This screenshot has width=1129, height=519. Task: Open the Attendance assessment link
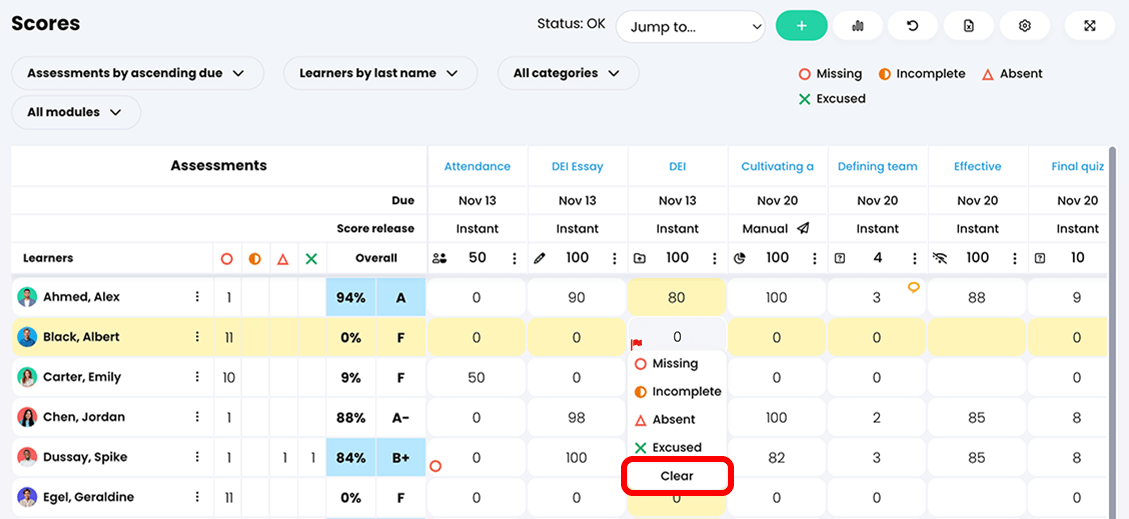pos(477,166)
